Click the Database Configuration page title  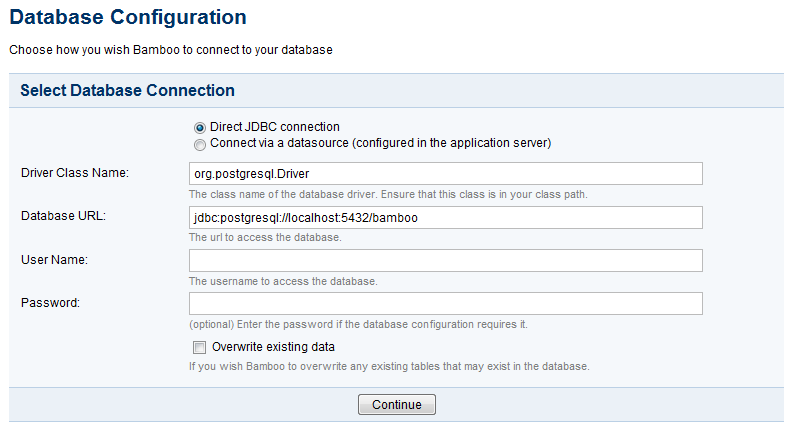click(x=128, y=17)
